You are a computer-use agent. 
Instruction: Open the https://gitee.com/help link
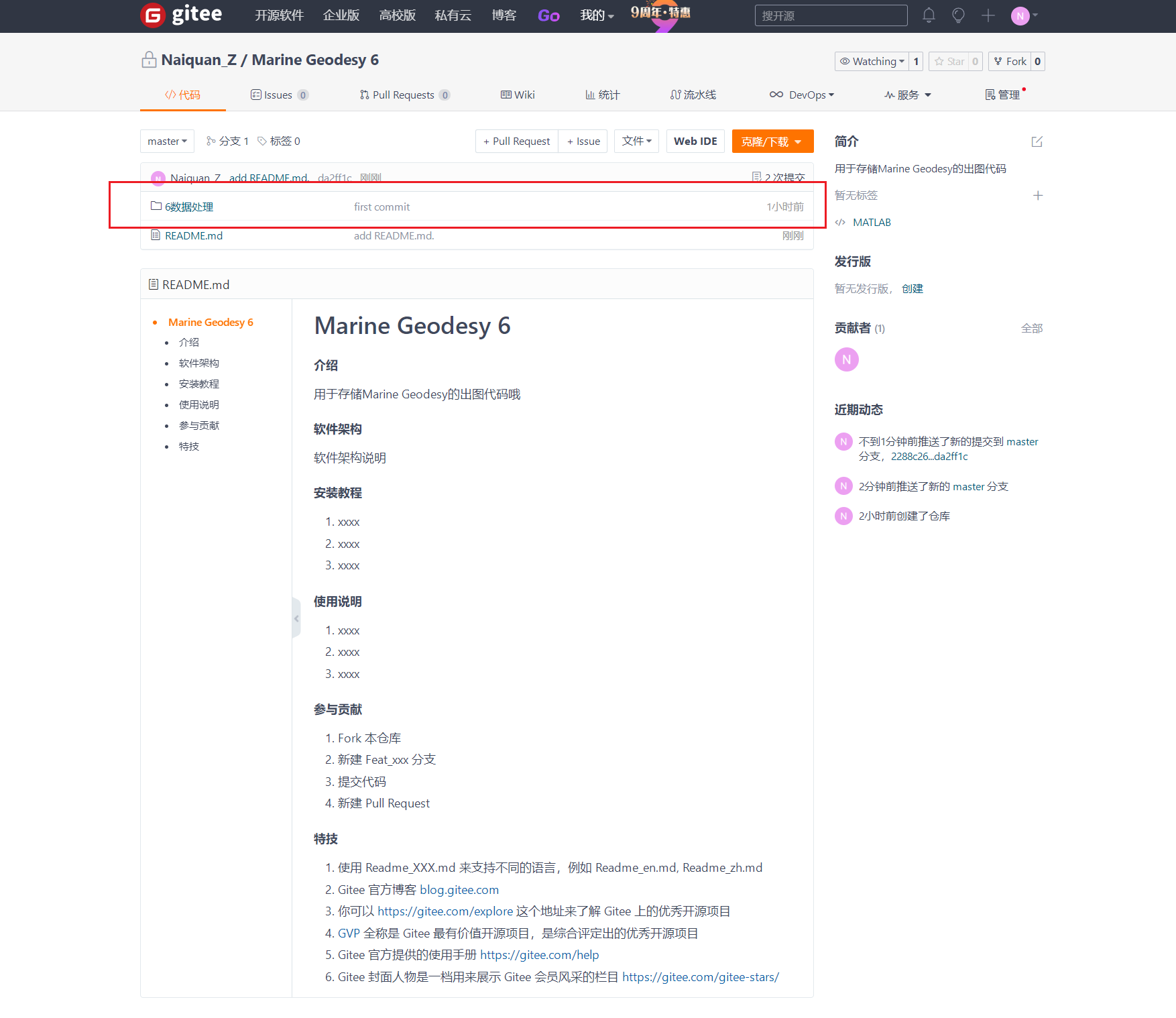click(540, 954)
